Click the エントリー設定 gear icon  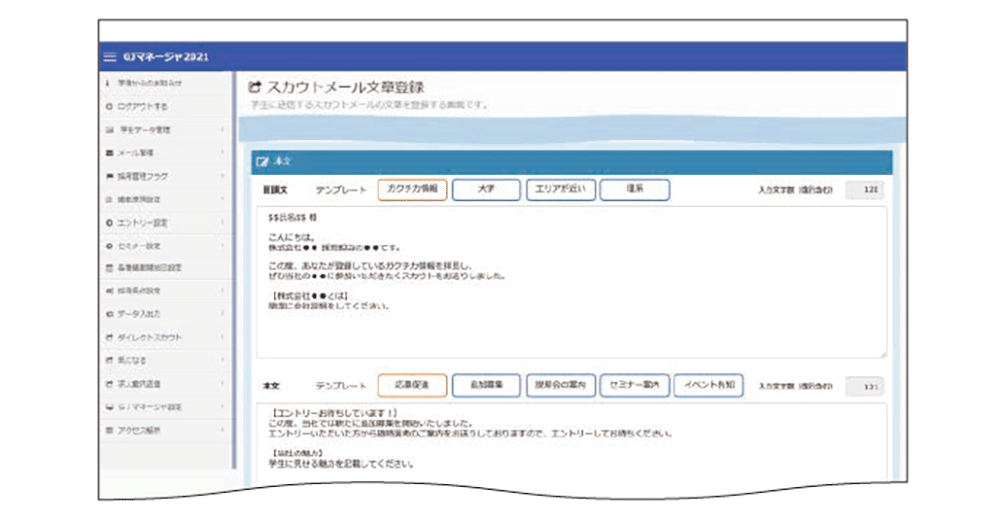point(108,222)
